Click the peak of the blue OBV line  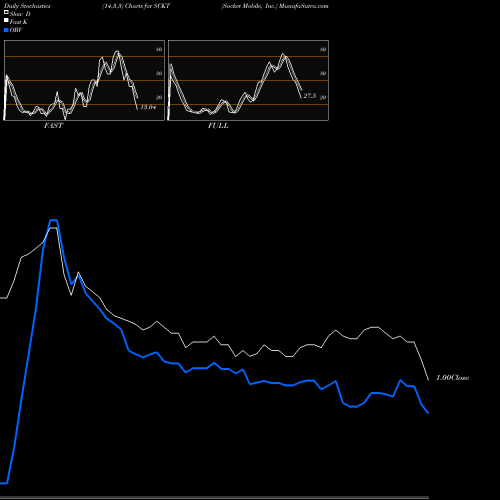pyautogui.click(x=54, y=220)
